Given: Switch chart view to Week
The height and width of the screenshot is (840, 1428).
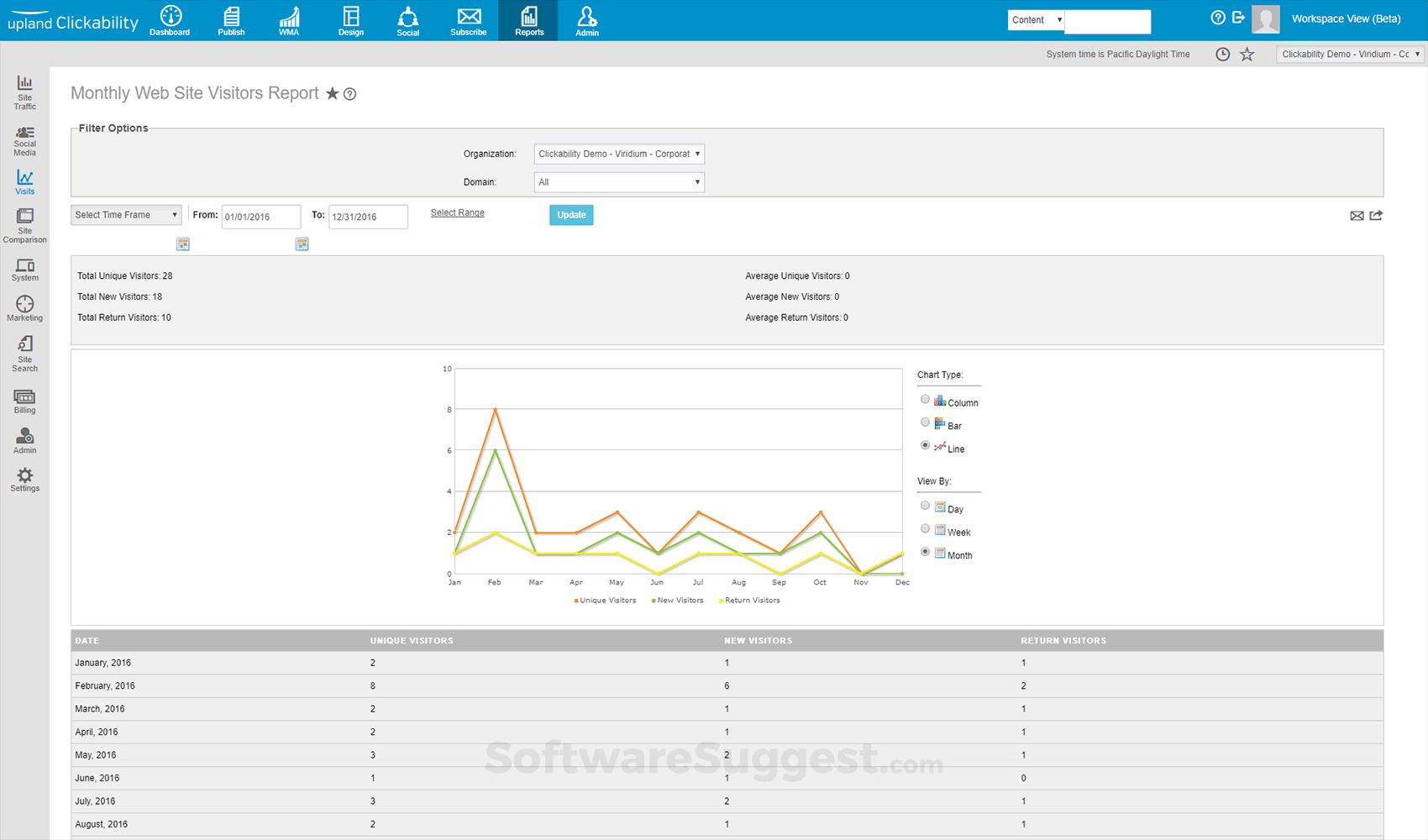Looking at the screenshot, I should pos(925,528).
